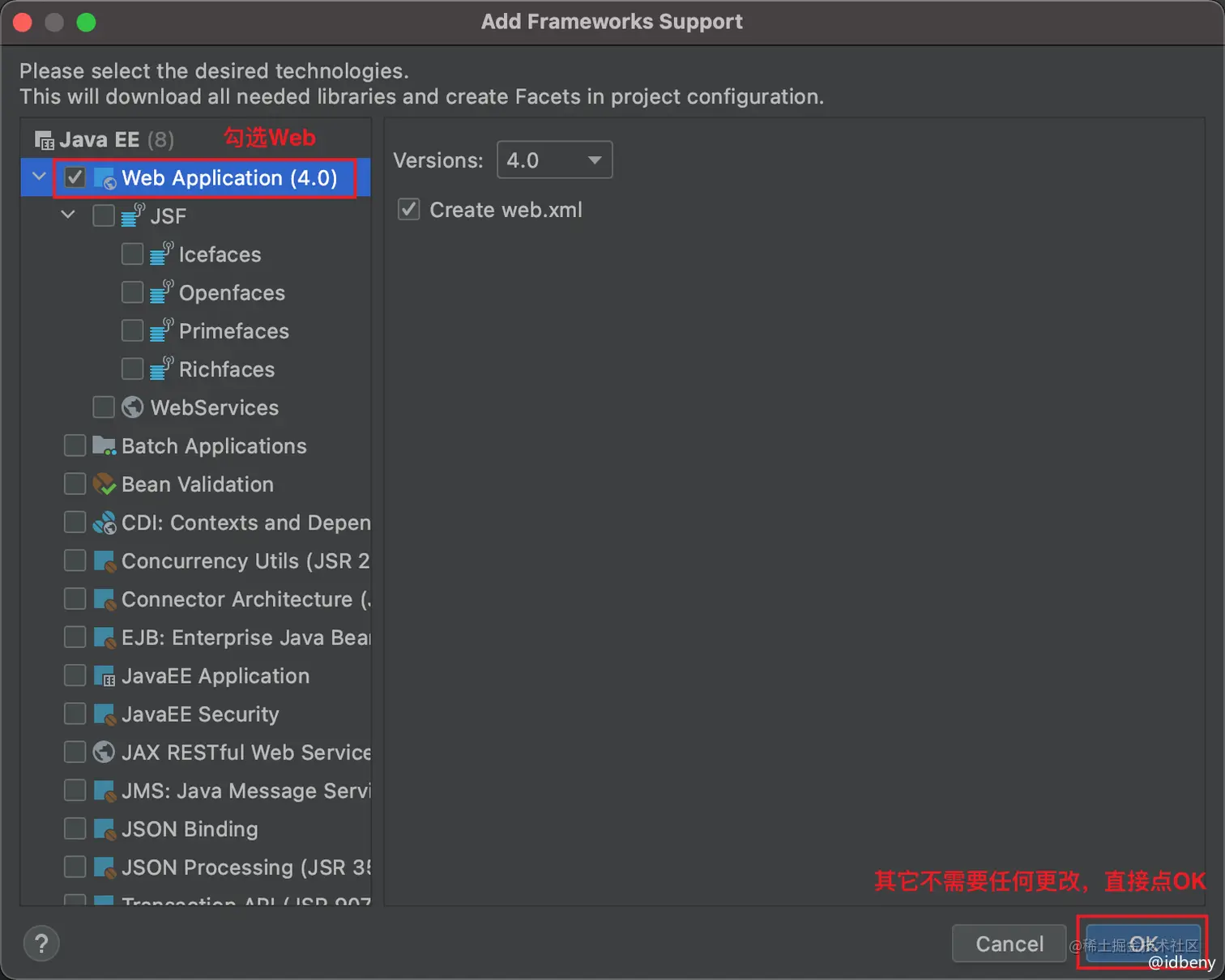
Task: Open help with the question mark button
Action: coord(41,944)
